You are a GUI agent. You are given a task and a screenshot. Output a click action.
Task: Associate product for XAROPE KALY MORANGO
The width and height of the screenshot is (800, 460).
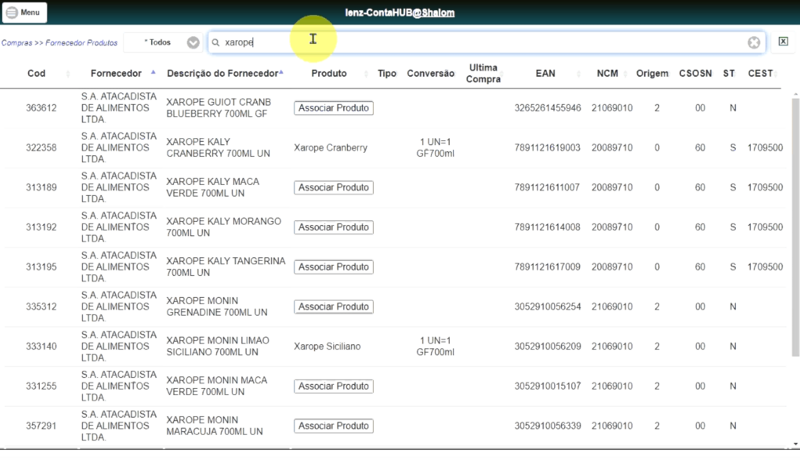tap(334, 227)
